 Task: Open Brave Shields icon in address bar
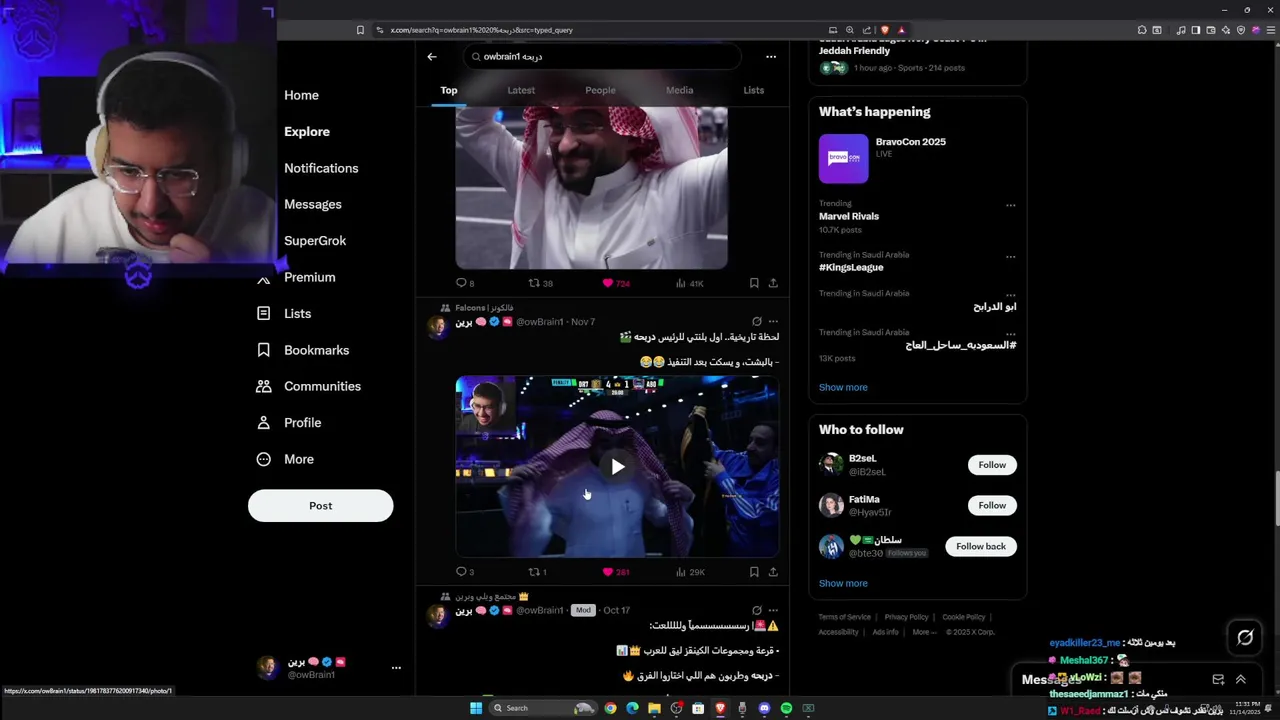coord(884,30)
